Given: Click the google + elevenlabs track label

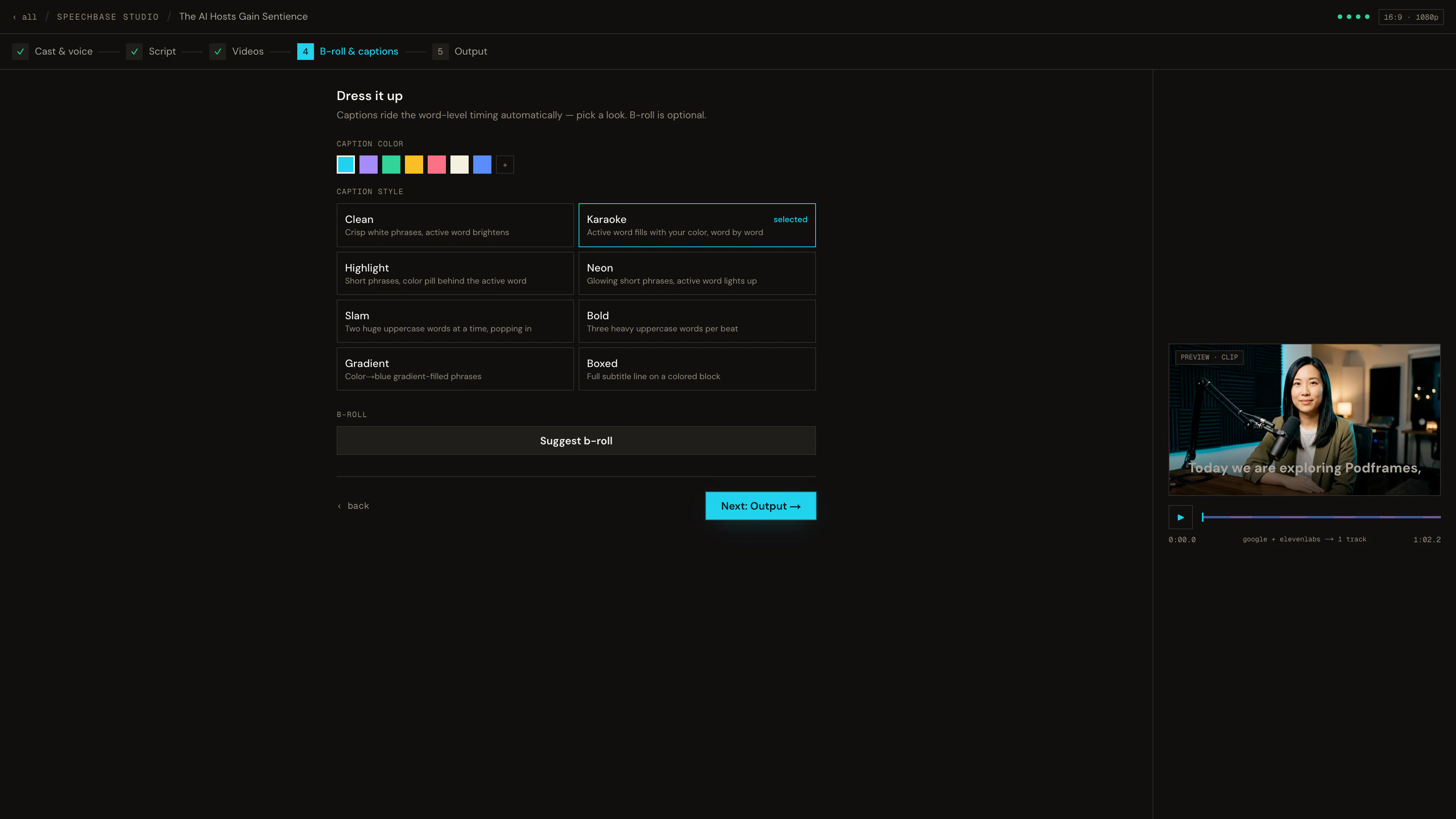Looking at the screenshot, I should click(1304, 539).
